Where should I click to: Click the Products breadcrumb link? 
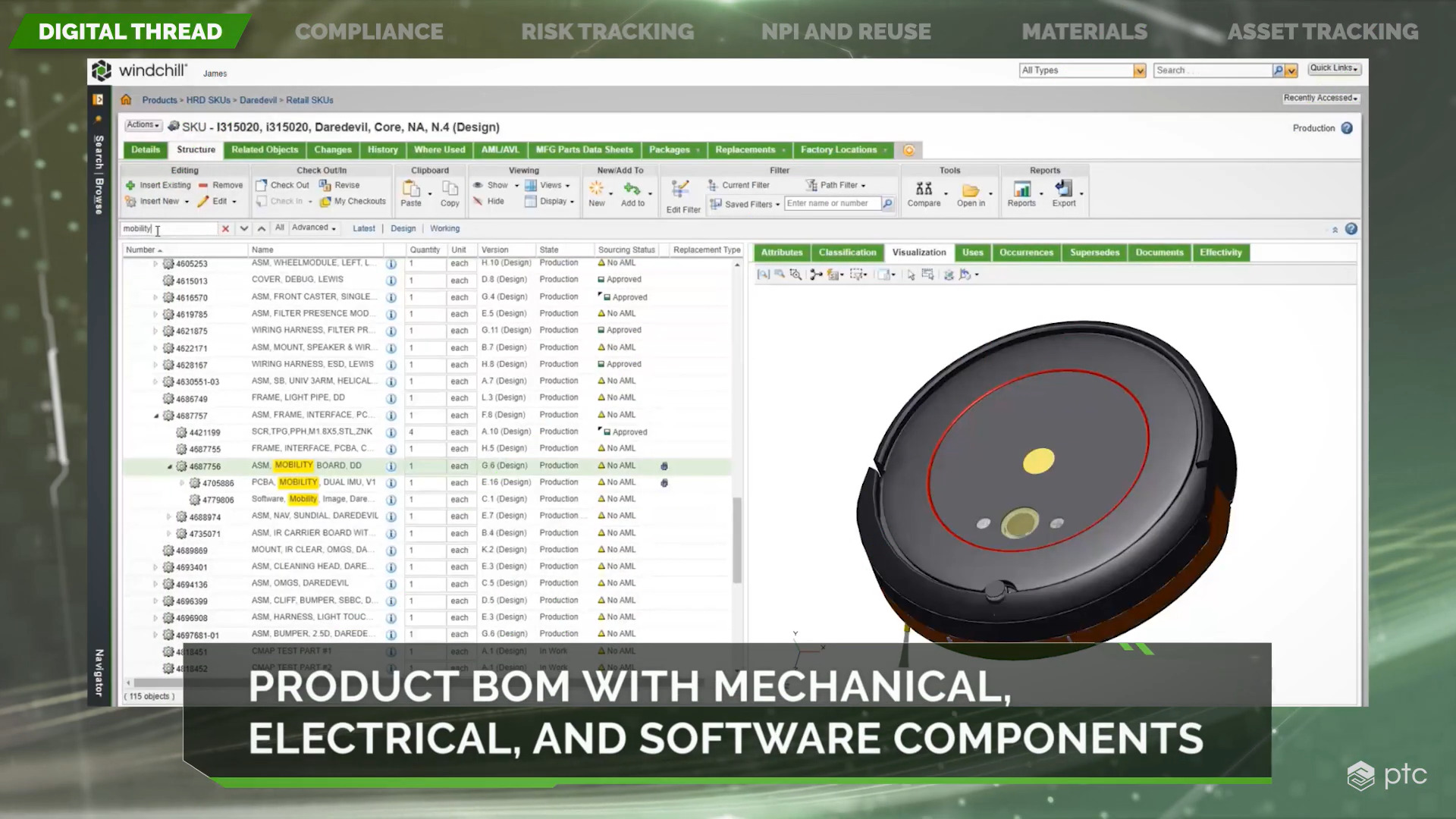[159, 100]
